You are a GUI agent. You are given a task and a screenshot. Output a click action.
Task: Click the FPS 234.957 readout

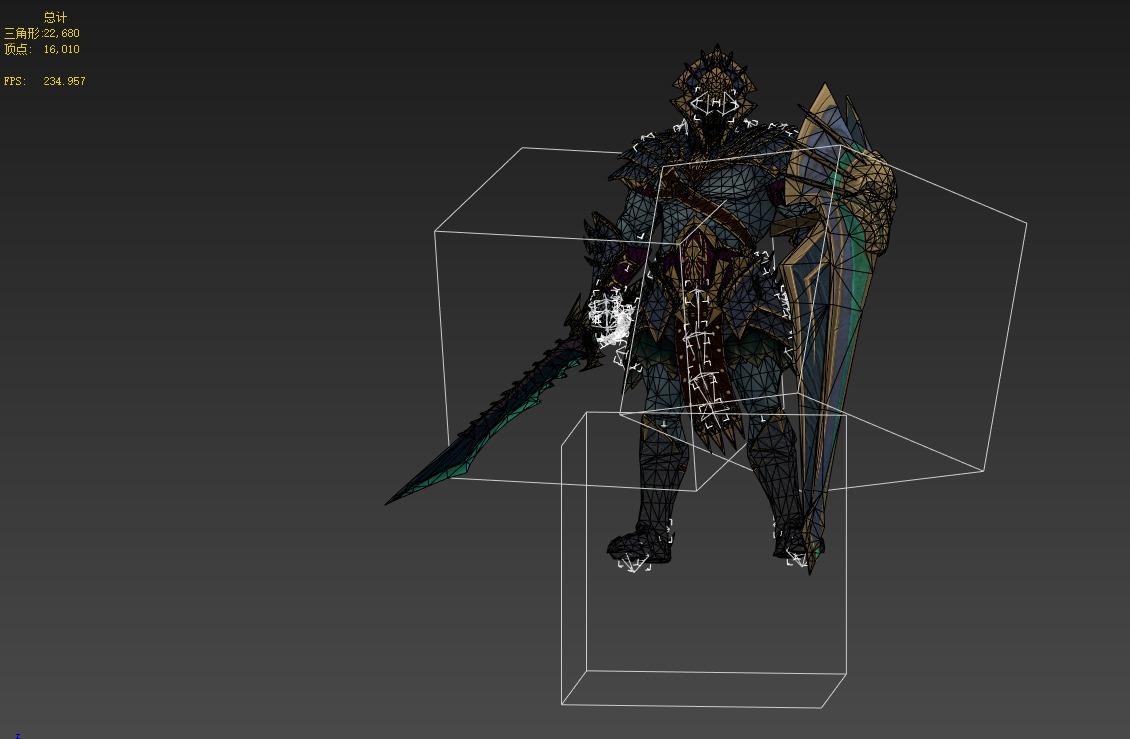tap(45, 81)
